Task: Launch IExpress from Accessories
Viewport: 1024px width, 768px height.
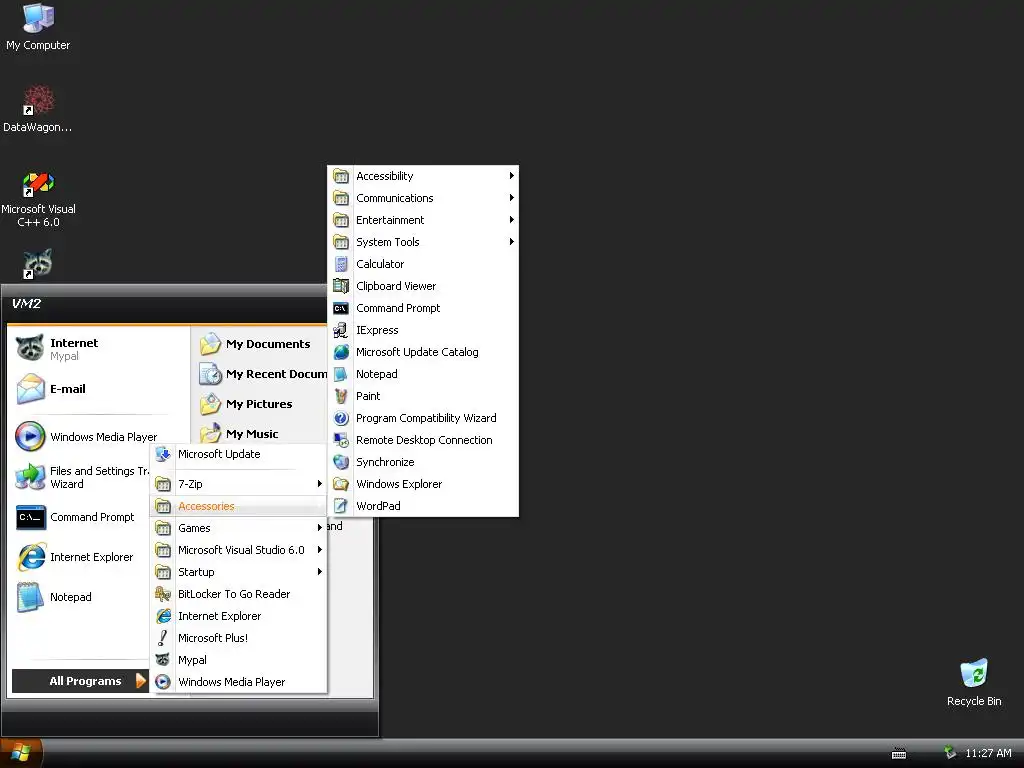Action: (423, 330)
